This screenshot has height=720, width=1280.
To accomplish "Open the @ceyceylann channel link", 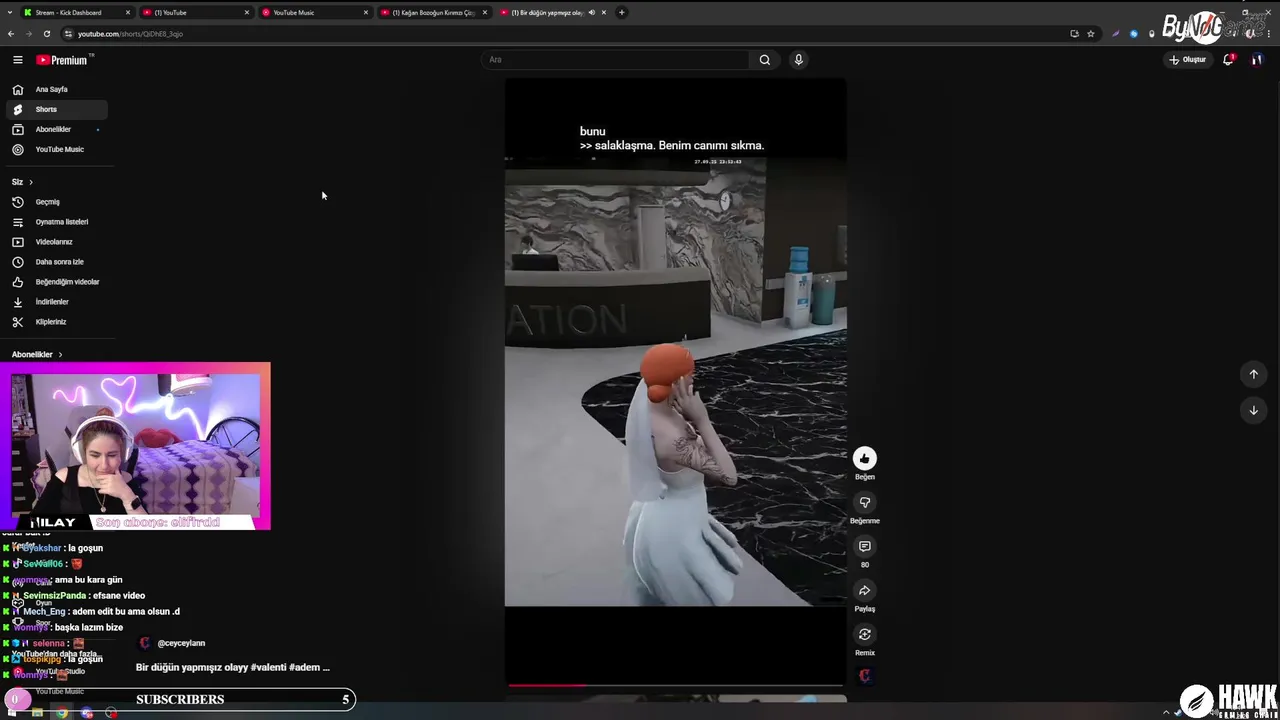I will point(181,643).
